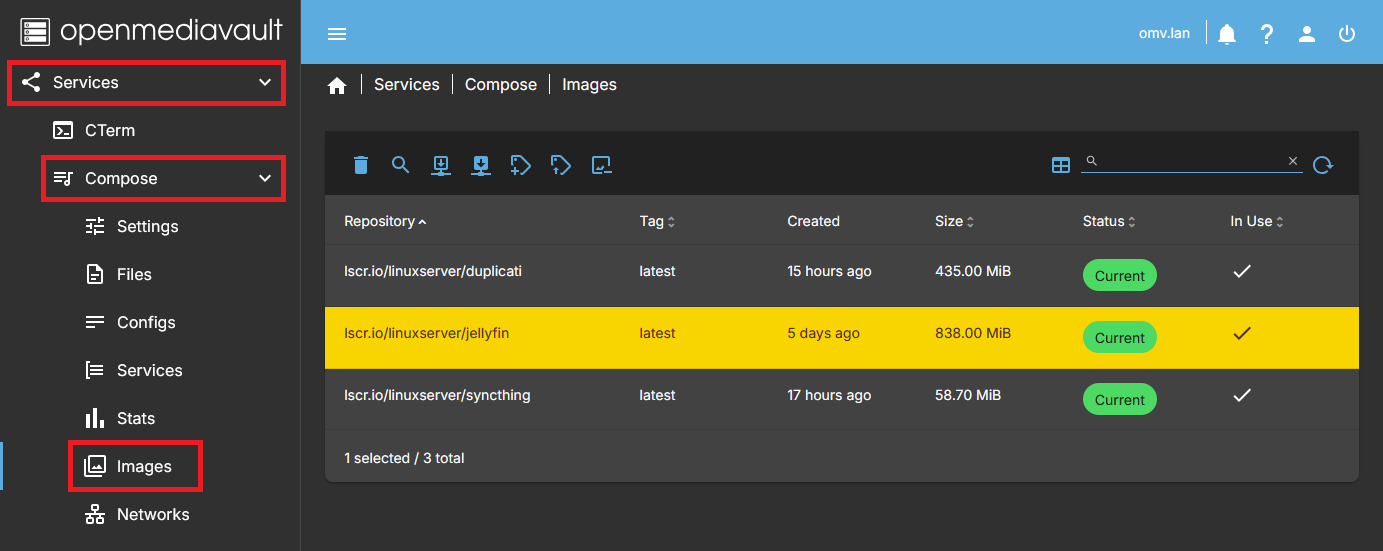Sort the table by Size column
The height and width of the screenshot is (551, 1383).
[950, 221]
